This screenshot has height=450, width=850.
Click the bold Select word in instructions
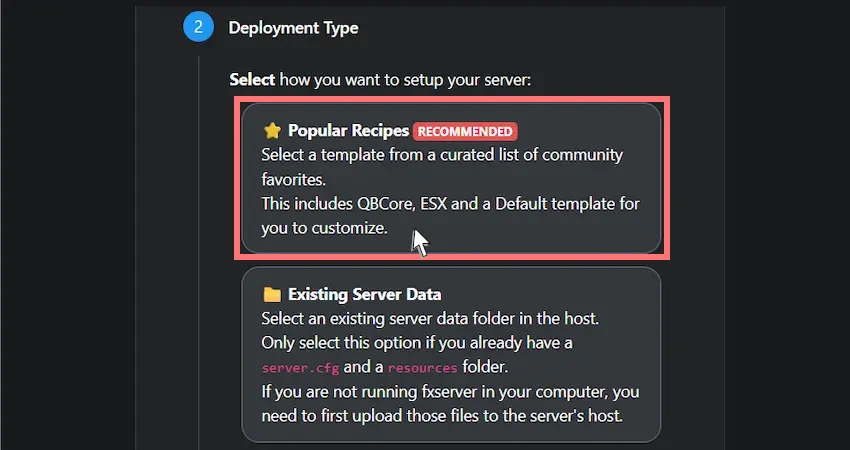click(x=252, y=80)
